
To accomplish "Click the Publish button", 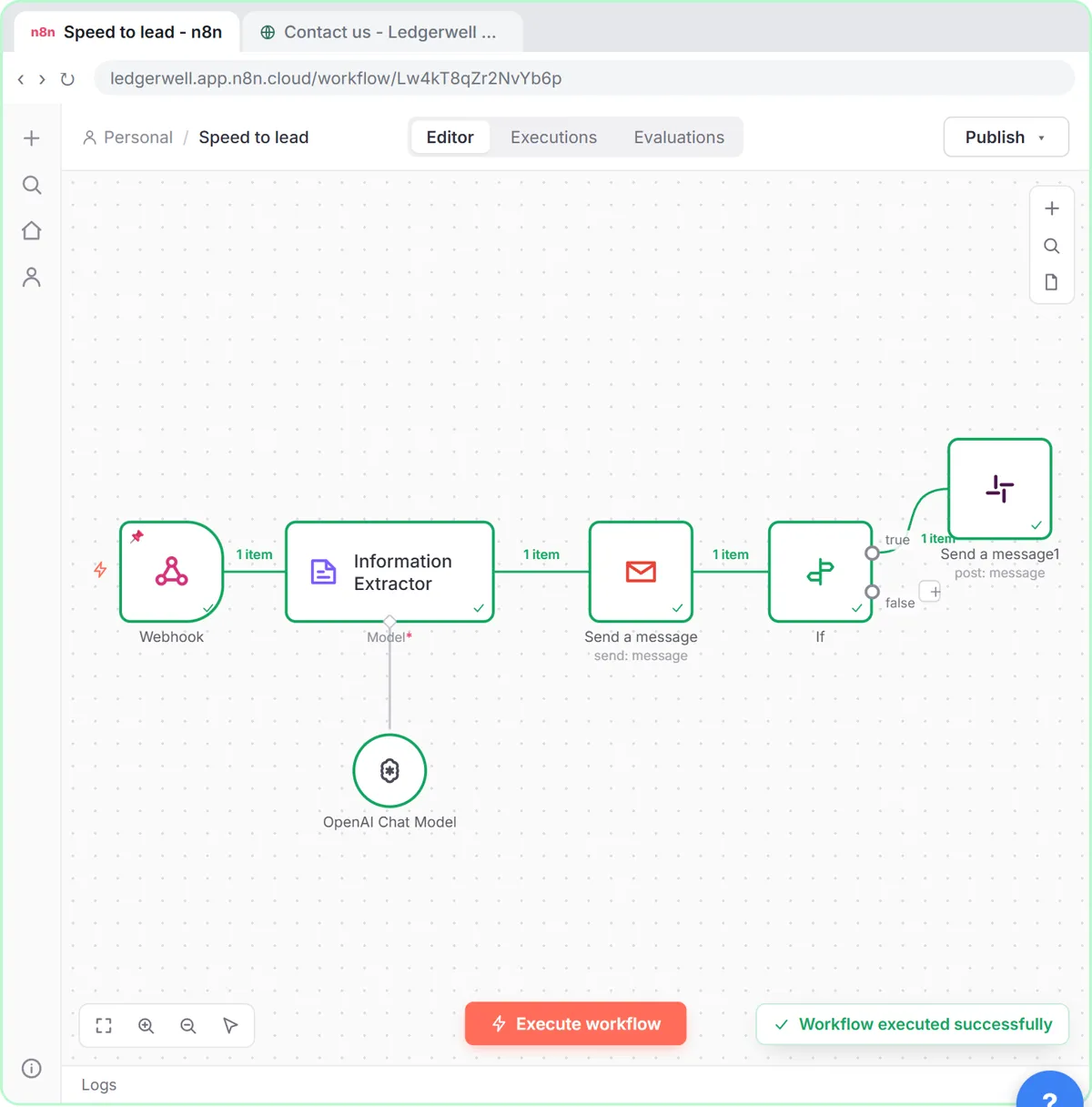I will coord(1006,137).
